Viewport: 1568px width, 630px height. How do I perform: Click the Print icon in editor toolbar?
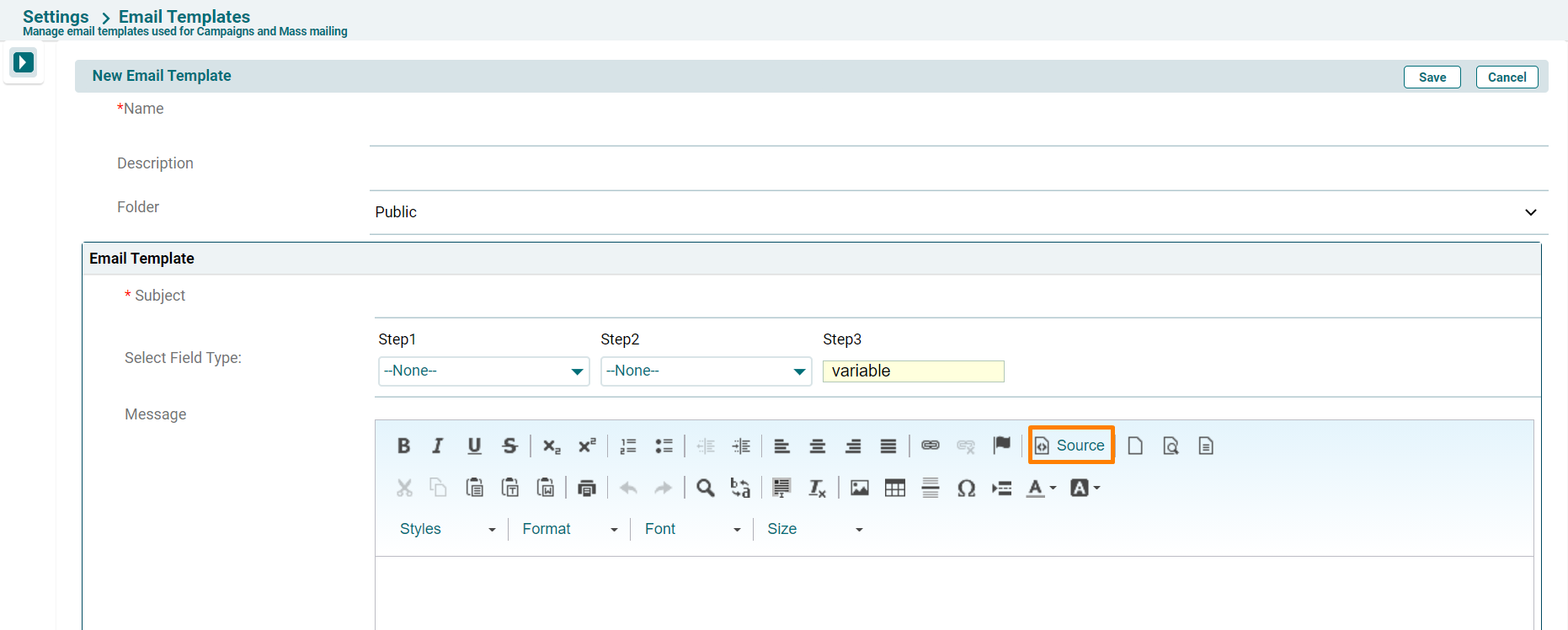[x=586, y=488]
